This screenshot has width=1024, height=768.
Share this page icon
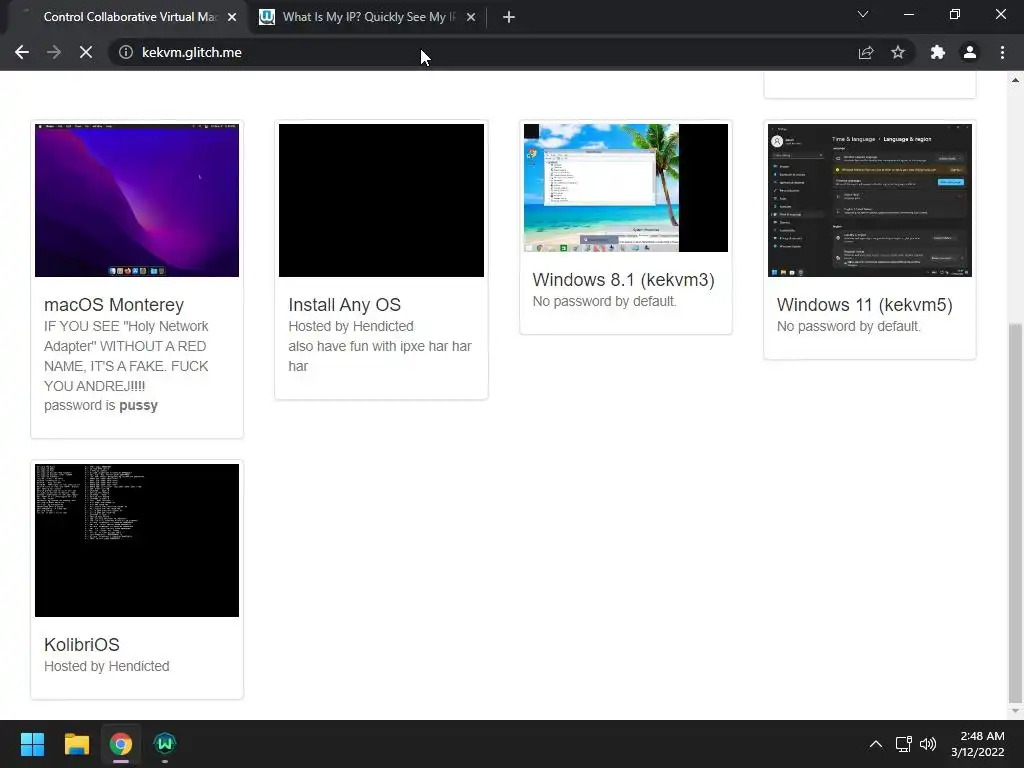866,52
